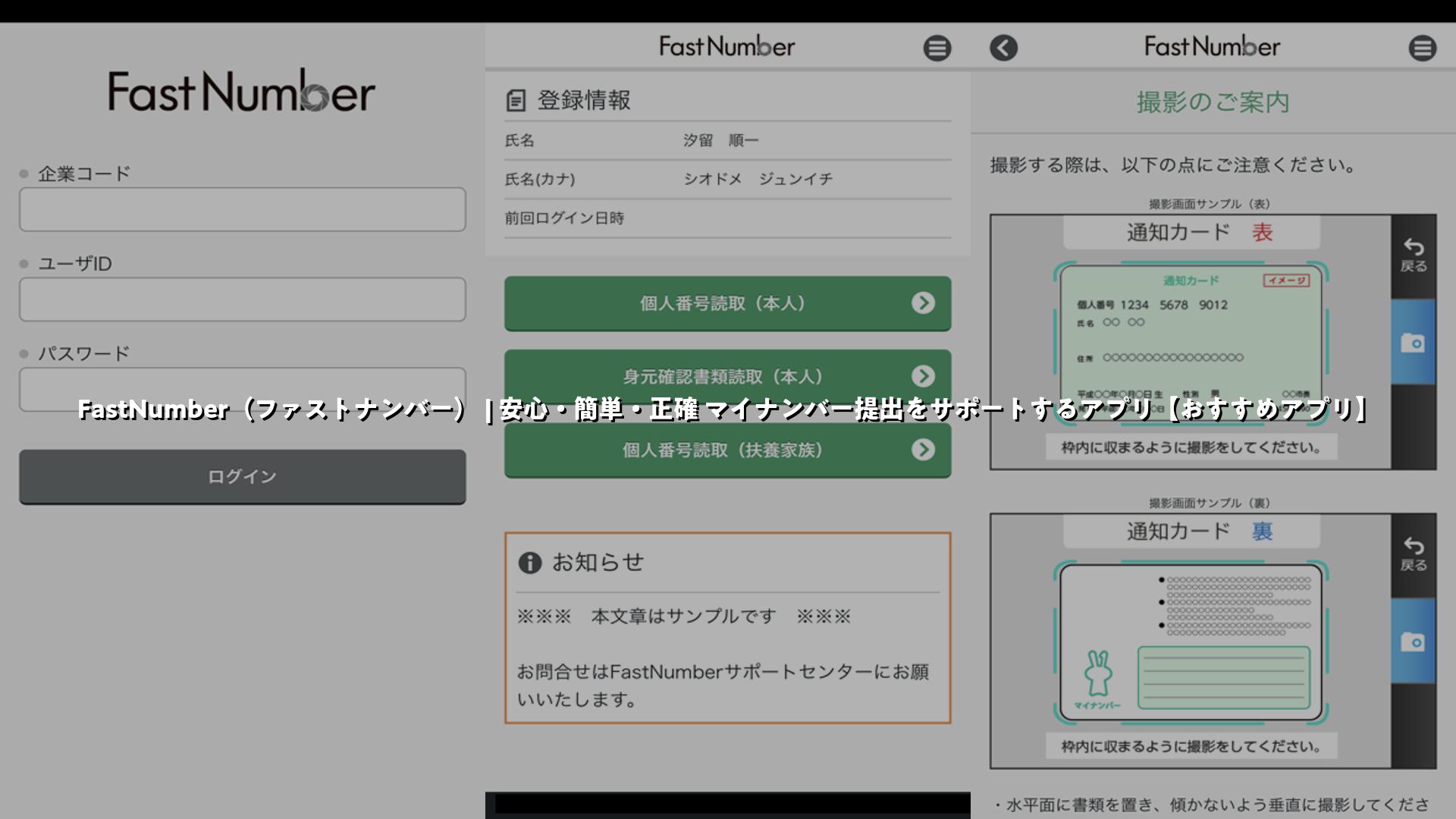
Task: Click the 企業コード field label
Action: (84, 174)
